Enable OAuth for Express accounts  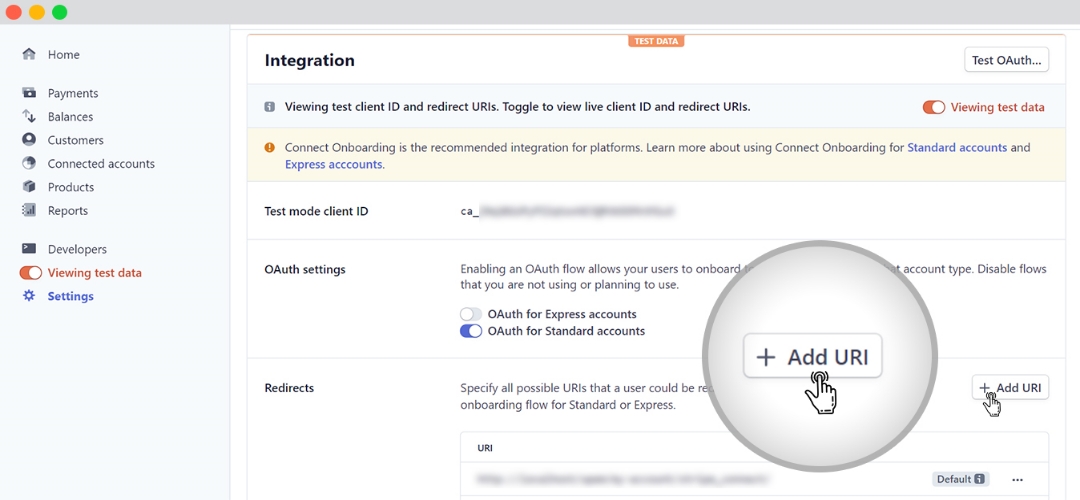coord(471,314)
